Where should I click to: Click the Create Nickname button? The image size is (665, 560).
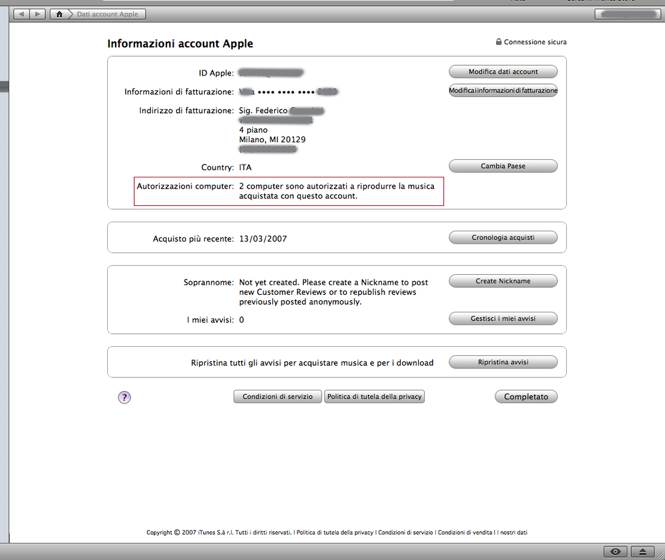click(503, 281)
